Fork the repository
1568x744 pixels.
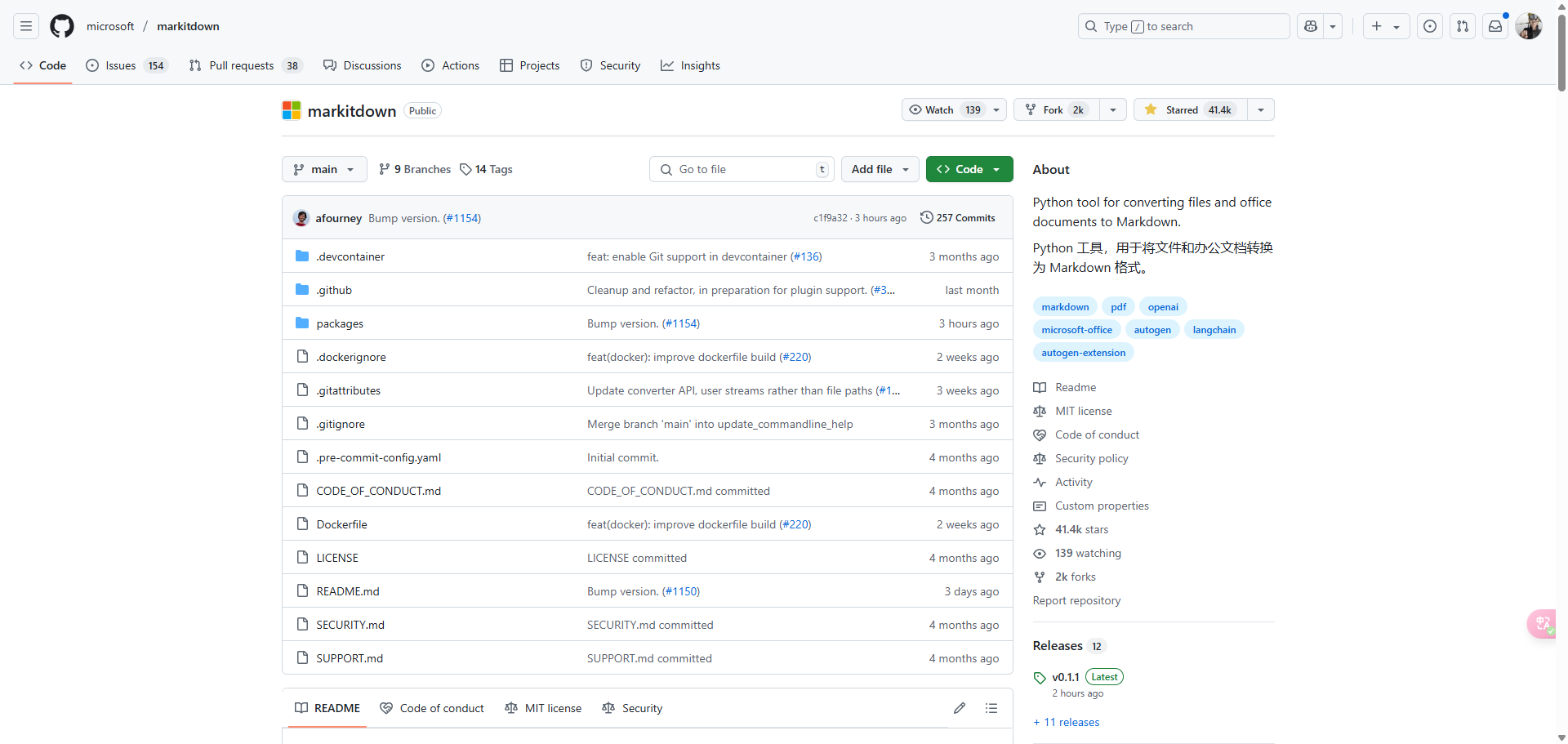1057,109
